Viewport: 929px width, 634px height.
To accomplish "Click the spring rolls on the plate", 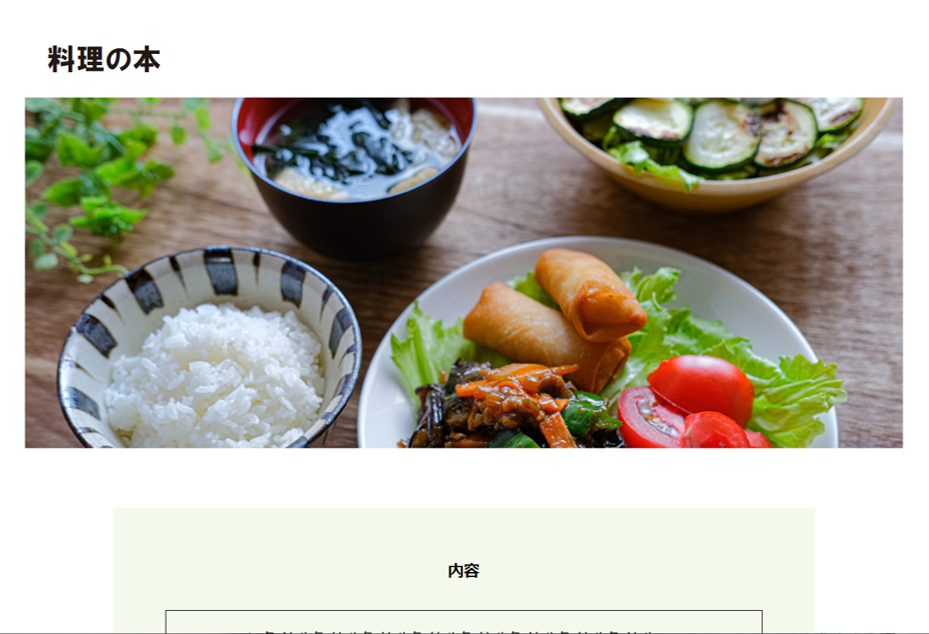I will click(x=554, y=320).
